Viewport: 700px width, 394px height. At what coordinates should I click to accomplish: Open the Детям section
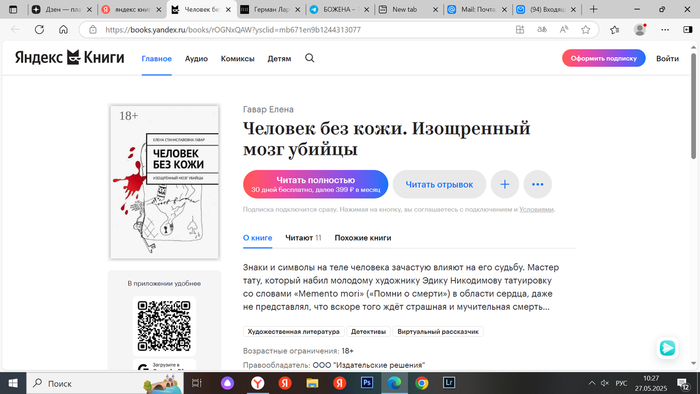point(279,58)
